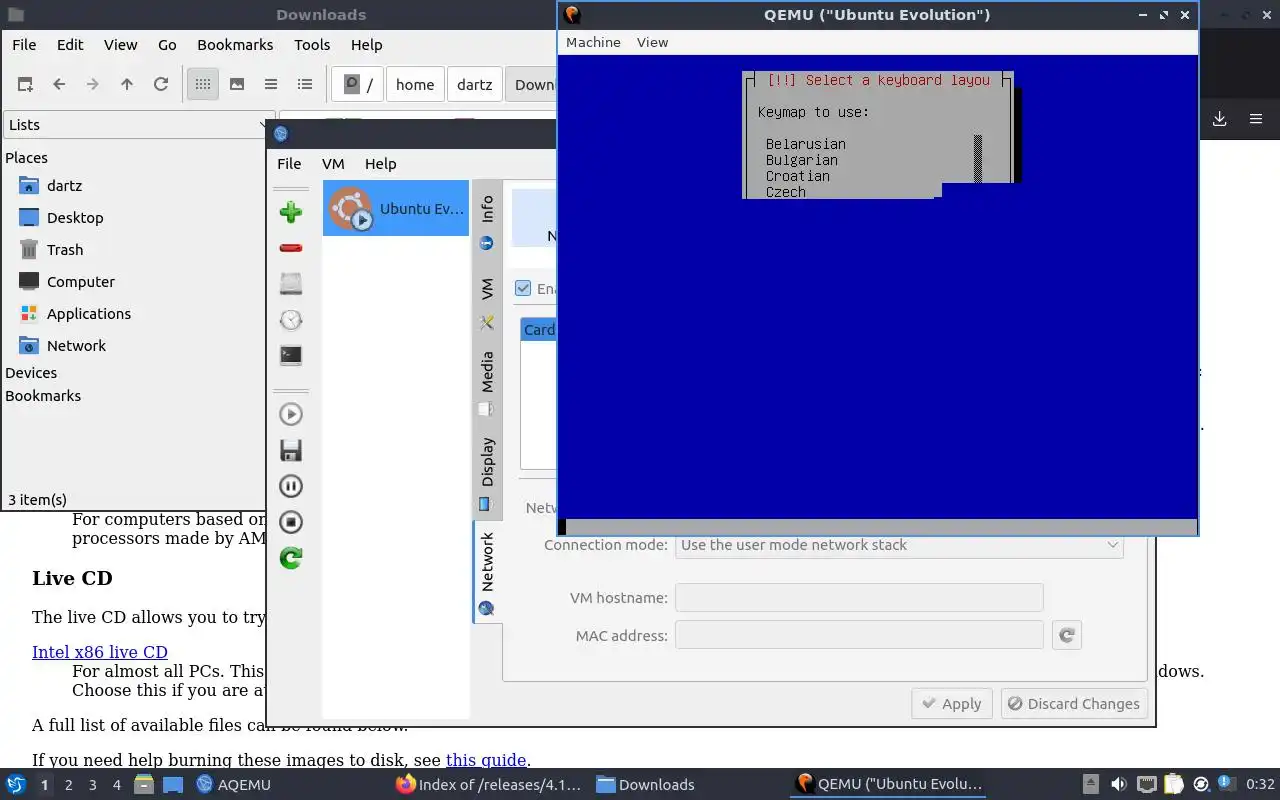Start the VM with the play icon
This screenshot has height=800, width=1280.
coord(291,414)
